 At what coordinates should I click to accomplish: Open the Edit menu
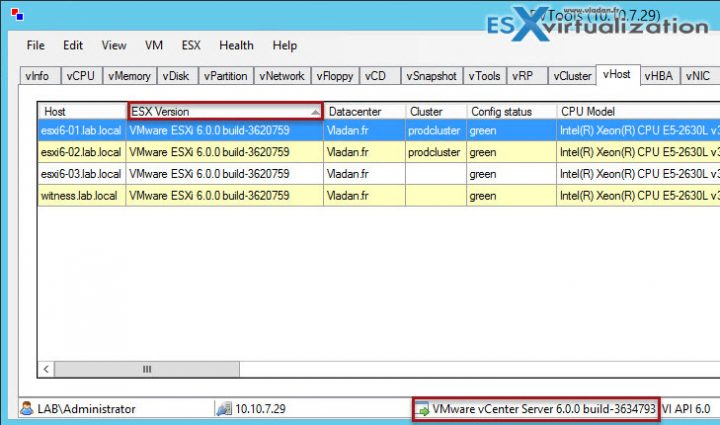click(x=73, y=45)
